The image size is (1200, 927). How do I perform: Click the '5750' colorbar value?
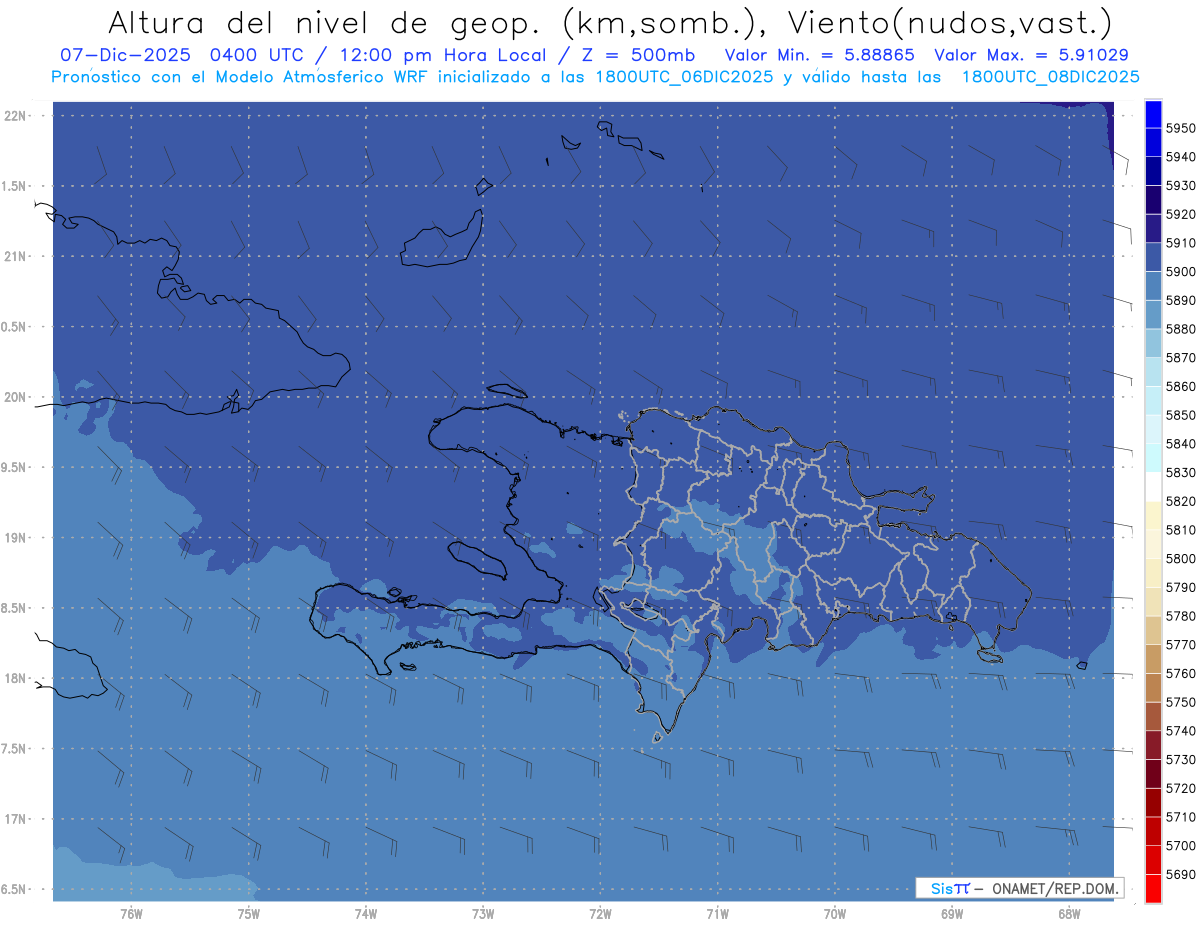click(x=1181, y=702)
